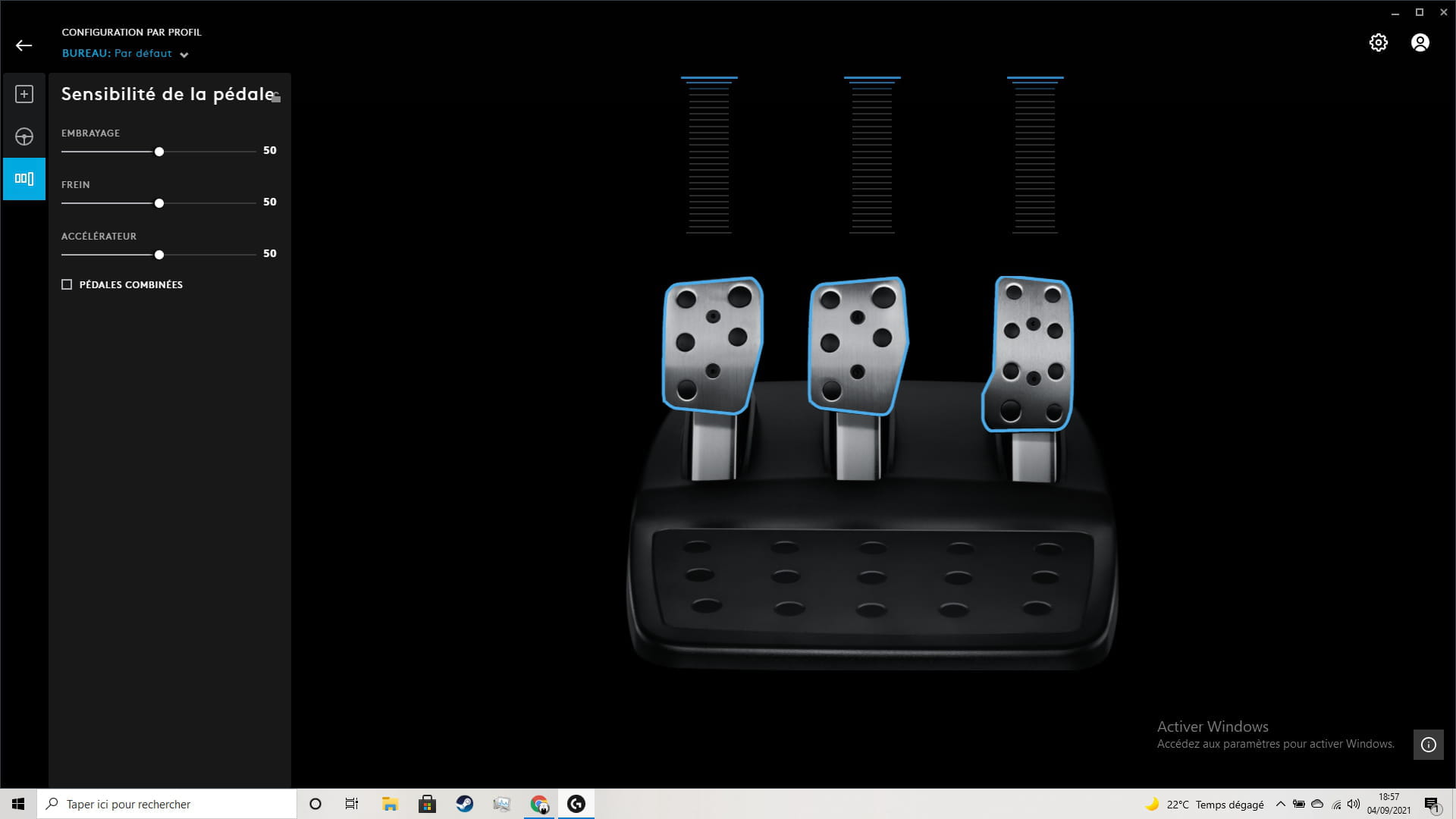Screen dimensions: 1456x819
Task: Open File Explorer from the taskbar
Action: 390,804
